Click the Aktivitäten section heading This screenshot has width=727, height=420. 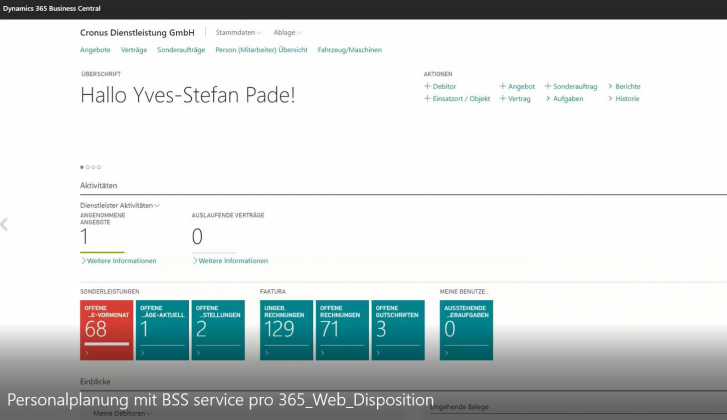pos(98,185)
